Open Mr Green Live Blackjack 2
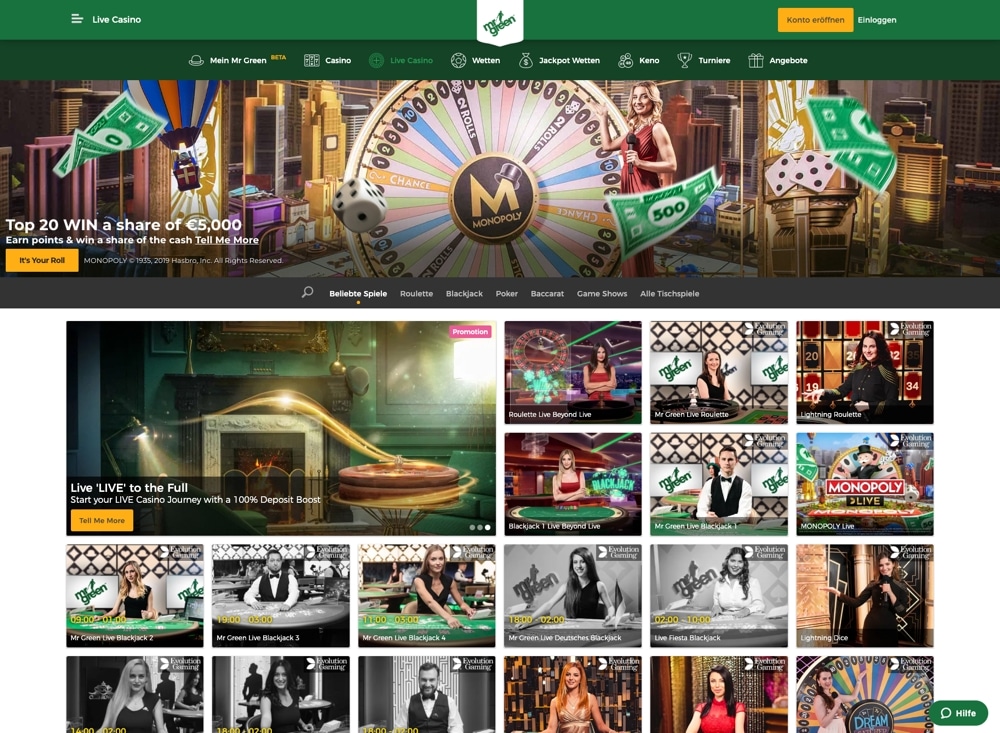The width and height of the screenshot is (1000, 733). click(135, 596)
